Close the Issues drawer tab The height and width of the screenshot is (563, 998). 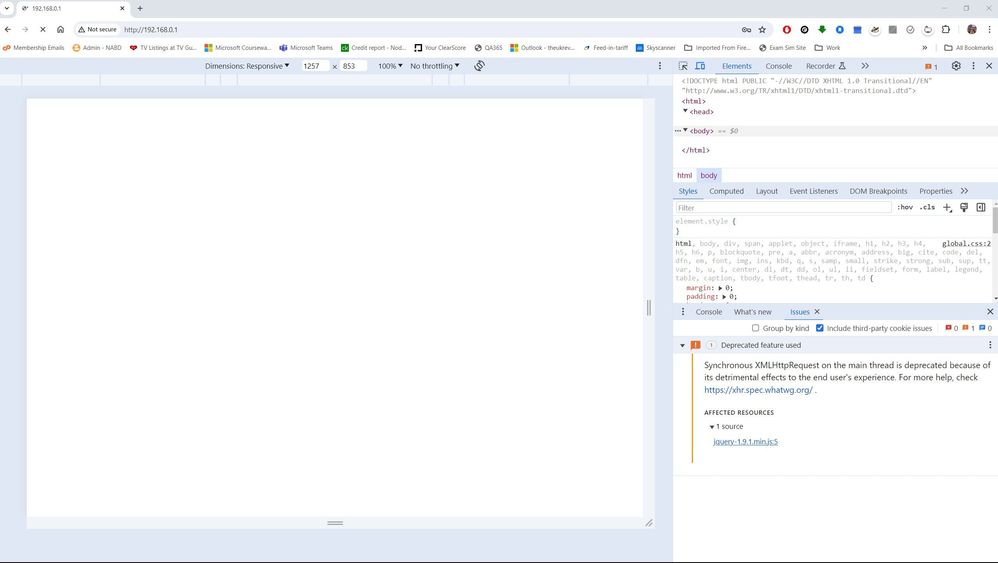(817, 312)
